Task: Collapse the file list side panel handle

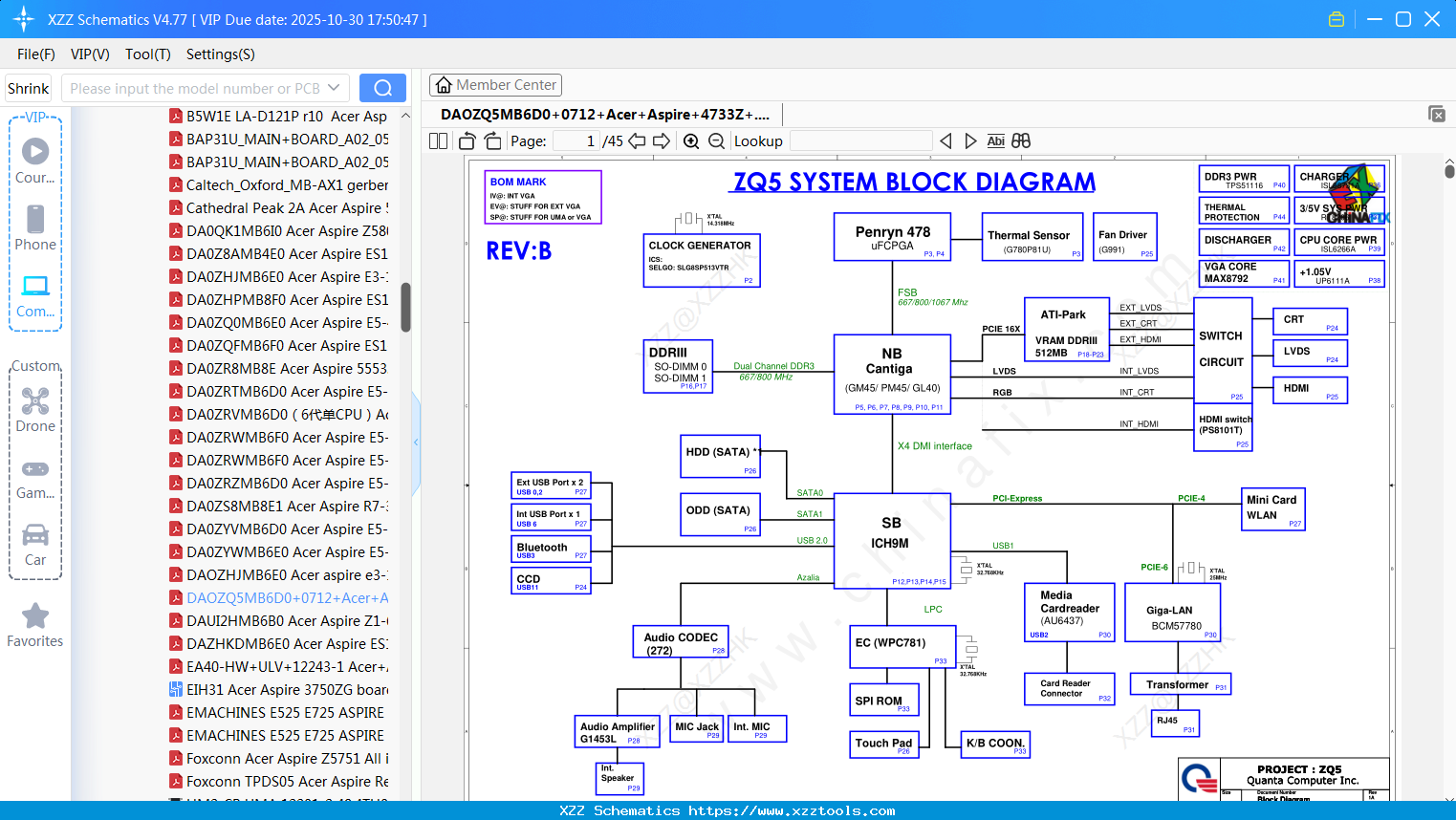Action: [x=416, y=442]
